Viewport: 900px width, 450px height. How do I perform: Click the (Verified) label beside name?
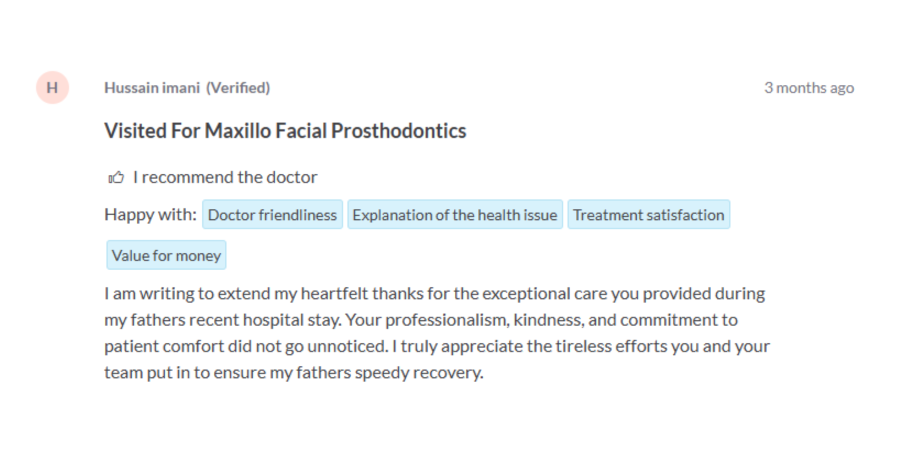pos(238,88)
